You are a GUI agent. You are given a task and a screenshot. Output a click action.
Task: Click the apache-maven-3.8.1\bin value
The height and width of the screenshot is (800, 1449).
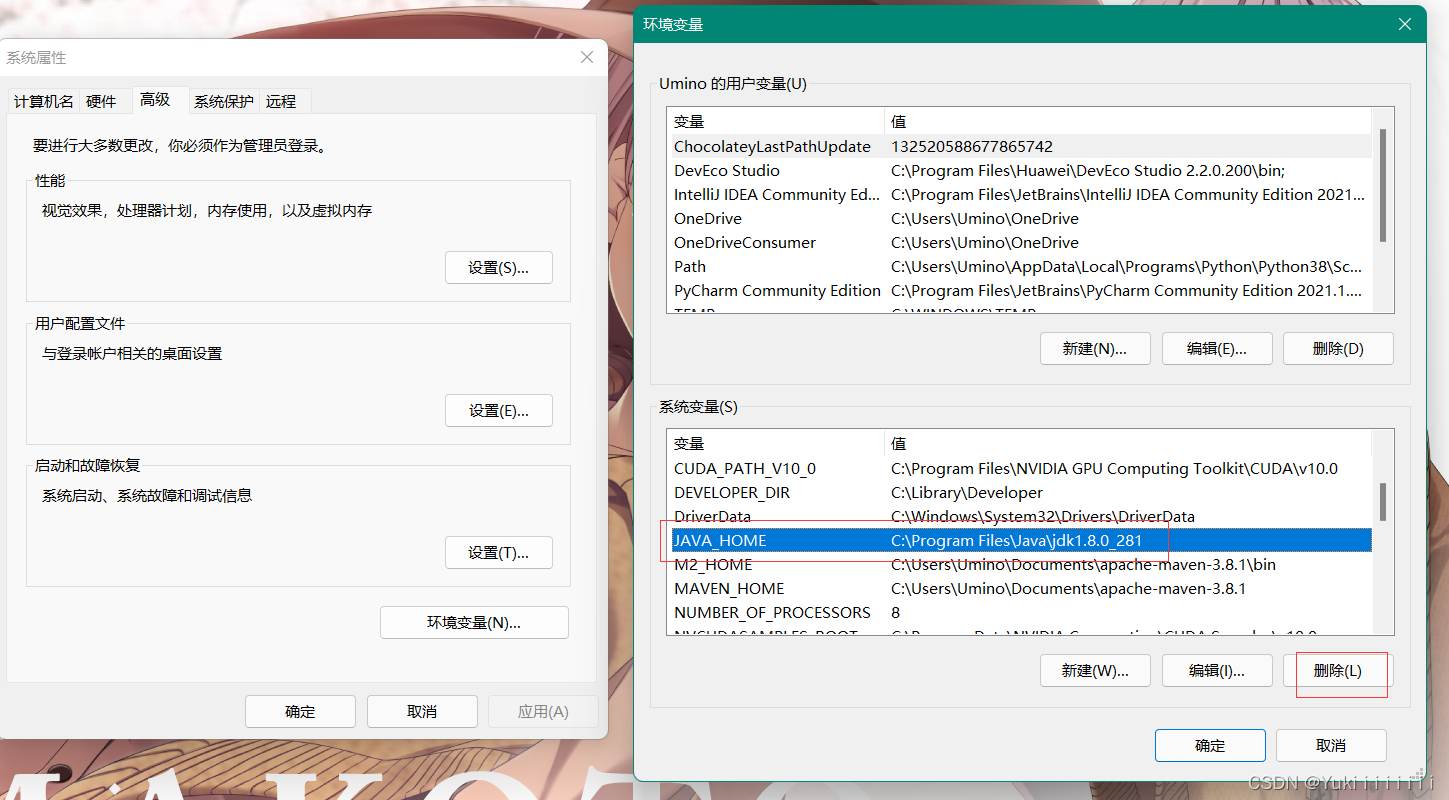[x=1083, y=564]
